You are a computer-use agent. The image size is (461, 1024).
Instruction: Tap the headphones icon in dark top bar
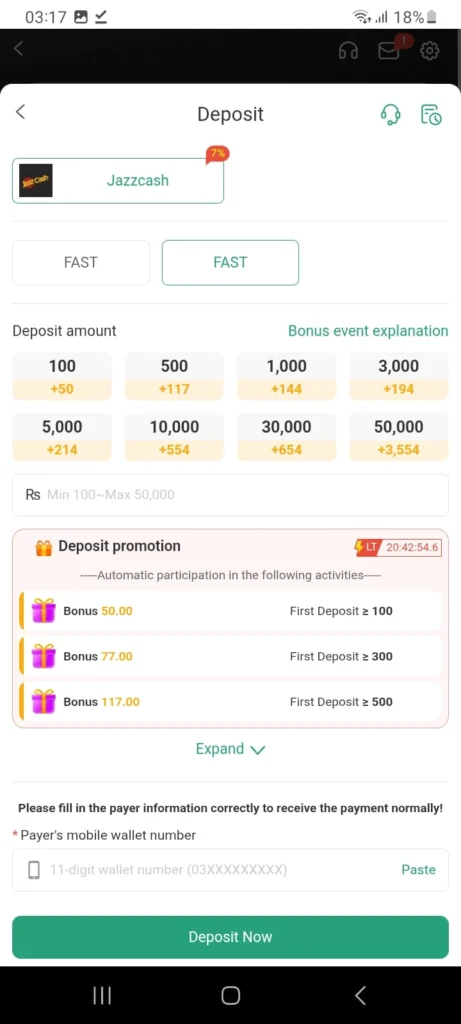click(349, 50)
